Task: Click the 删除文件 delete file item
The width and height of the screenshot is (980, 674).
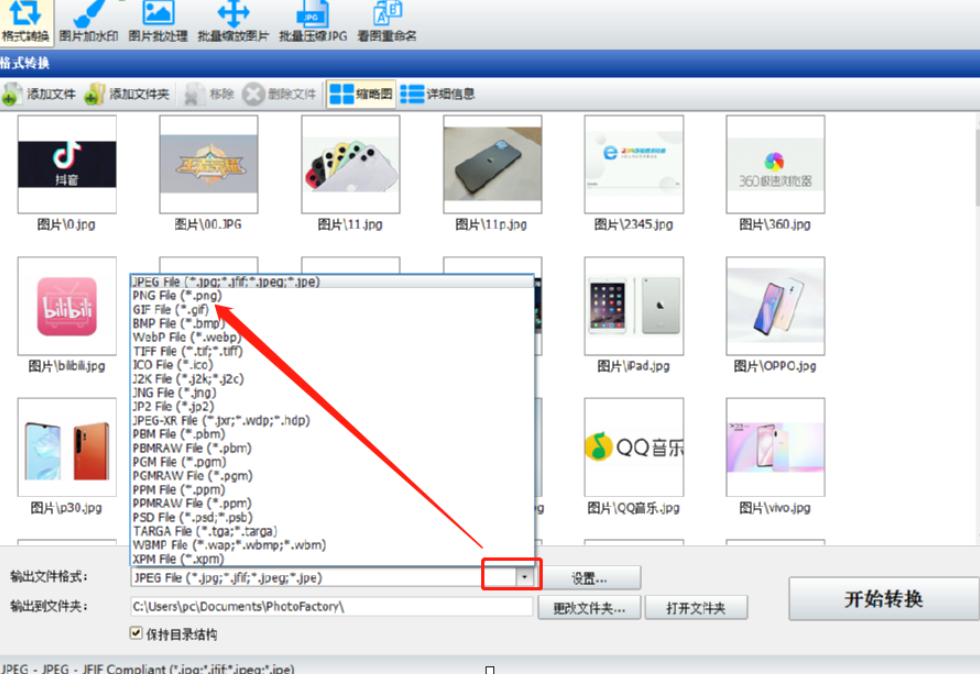Action: (280, 94)
